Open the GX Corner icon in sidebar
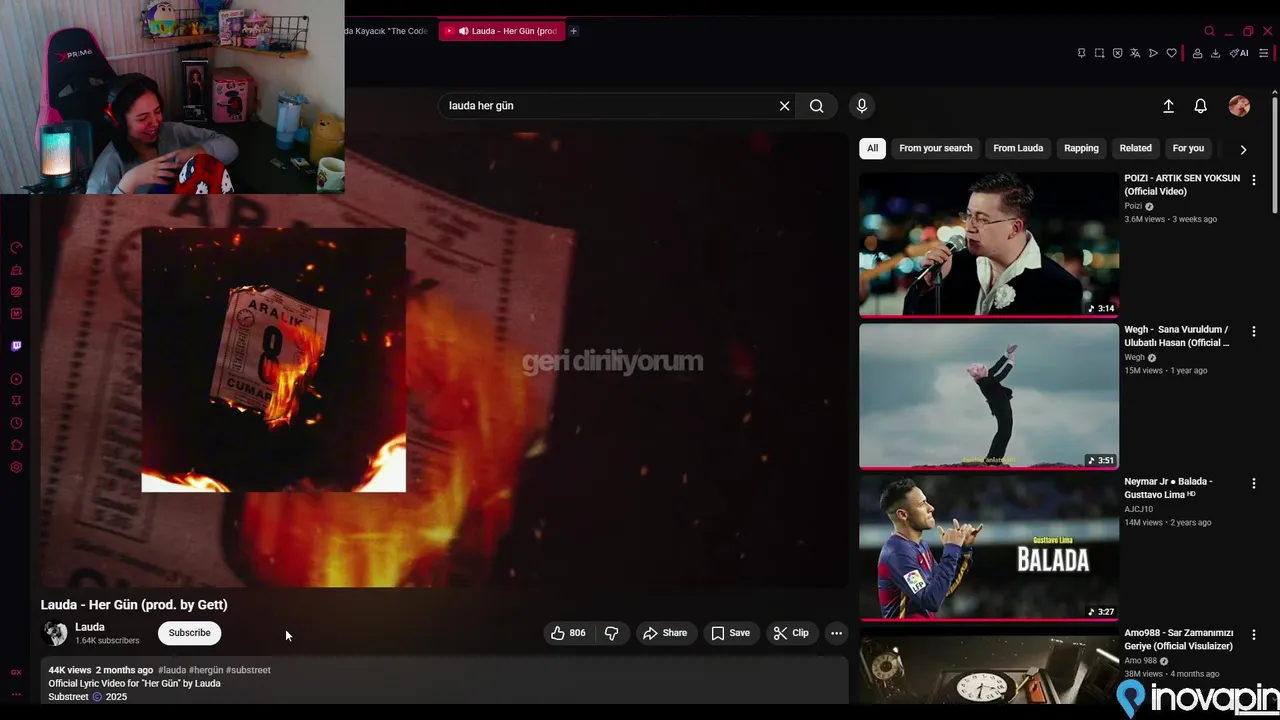1280x720 pixels. (x=16, y=672)
